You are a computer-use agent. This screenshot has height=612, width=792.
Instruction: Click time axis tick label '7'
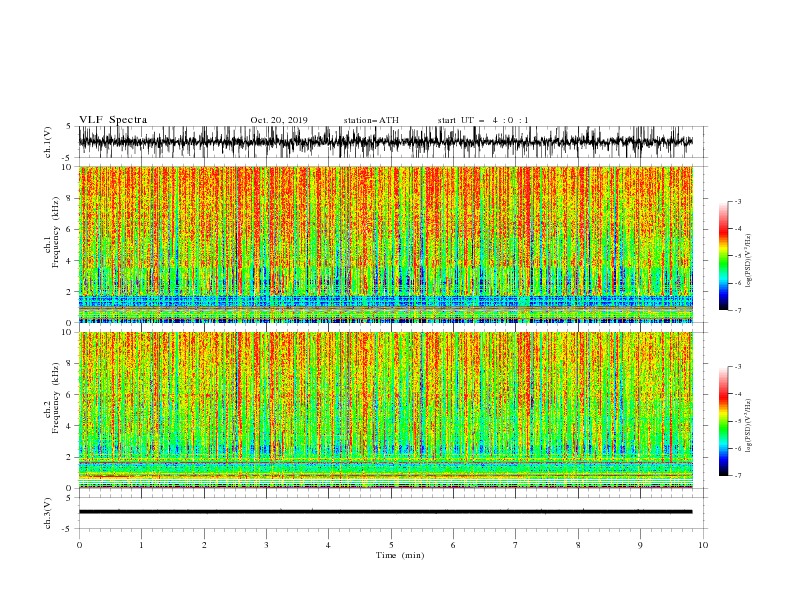(x=516, y=545)
